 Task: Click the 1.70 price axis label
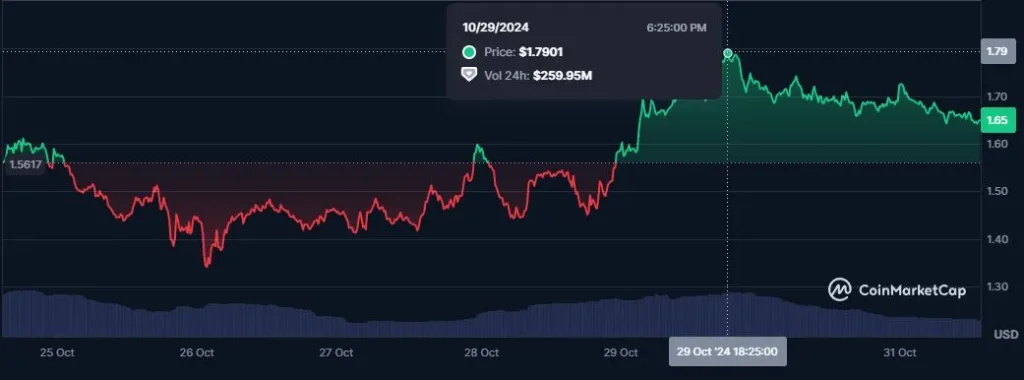(x=997, y=97)
